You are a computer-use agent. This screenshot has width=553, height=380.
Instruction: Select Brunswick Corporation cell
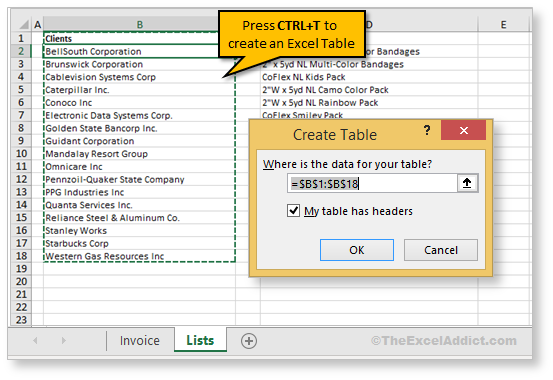139,64
